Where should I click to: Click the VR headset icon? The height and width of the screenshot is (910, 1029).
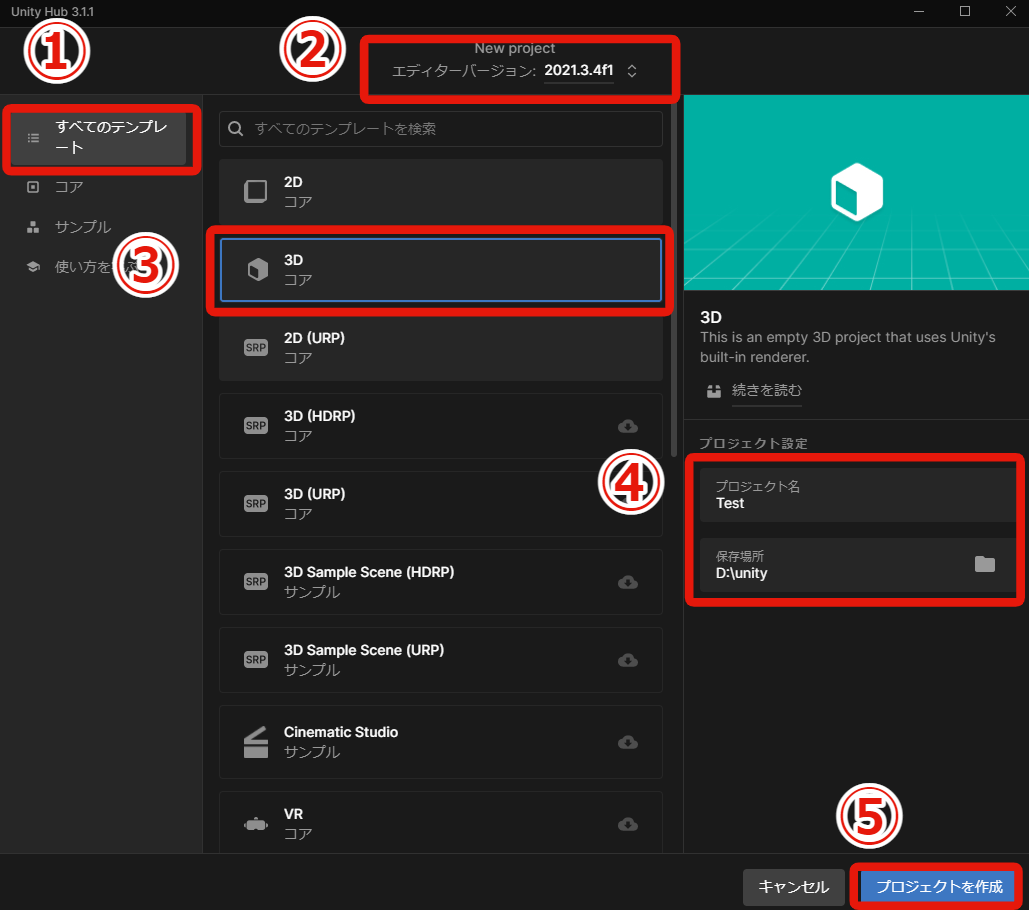tap(256, 824)
